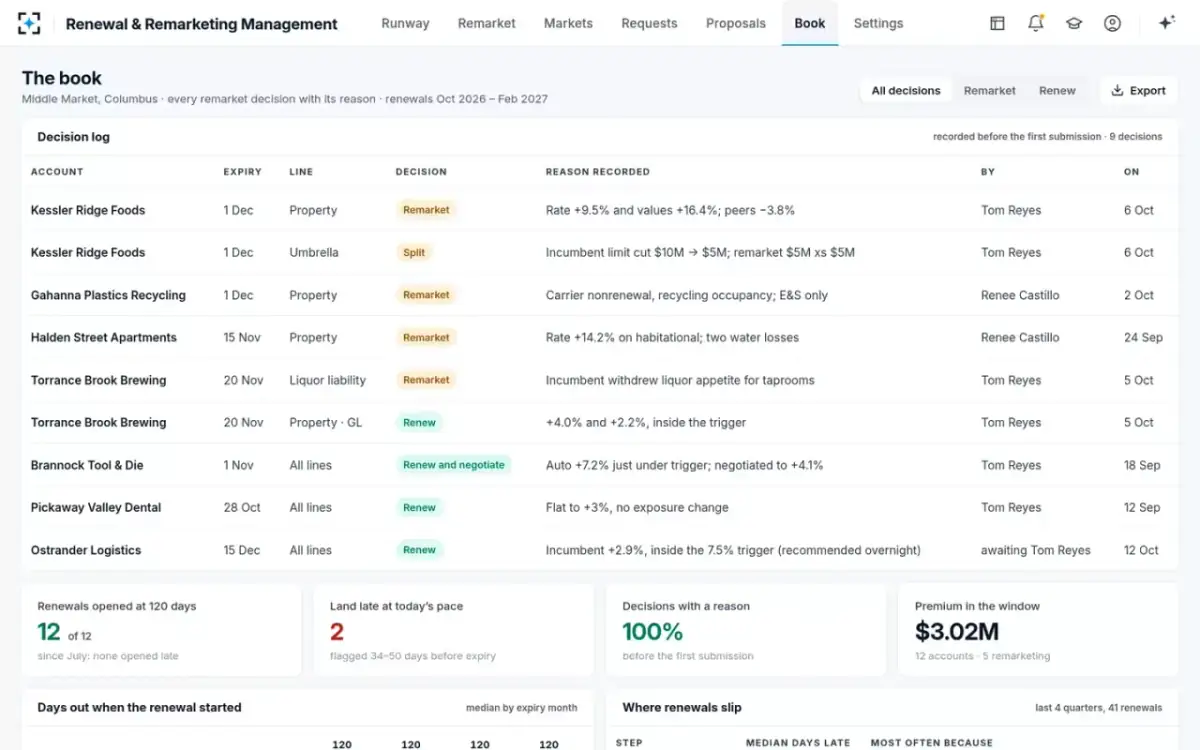Screen dimensions: 1200x750
Task: Open the 'Land late at today's pace' card
Action: [x=453, y=631]
